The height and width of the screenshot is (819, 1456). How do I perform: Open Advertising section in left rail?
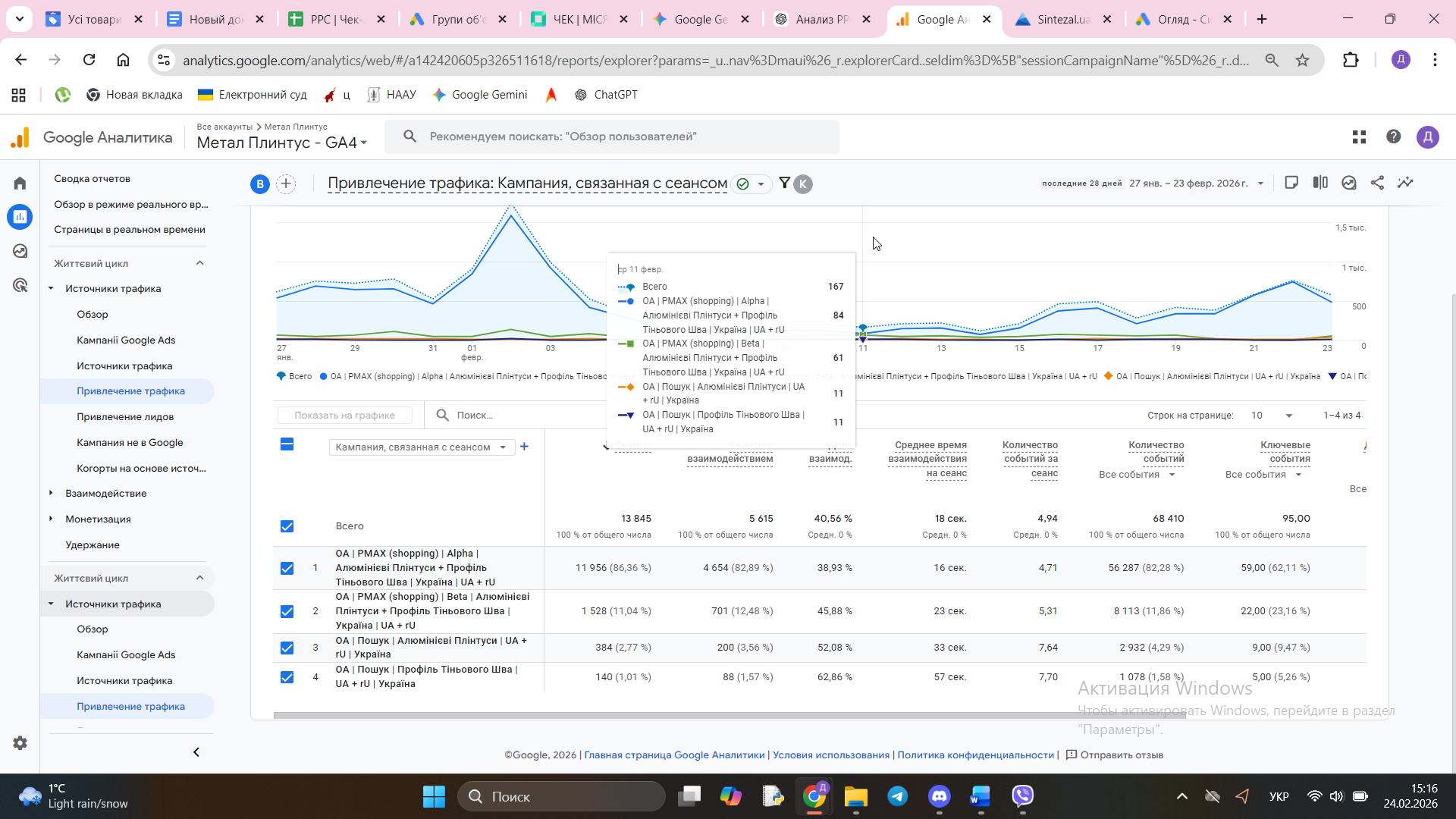point(20,285)
